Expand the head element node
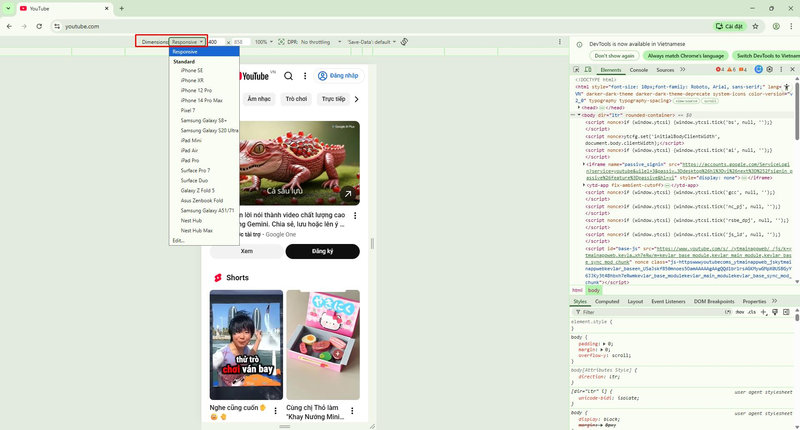The height and width of the screenshot is (430, 800). click(579, 108)
